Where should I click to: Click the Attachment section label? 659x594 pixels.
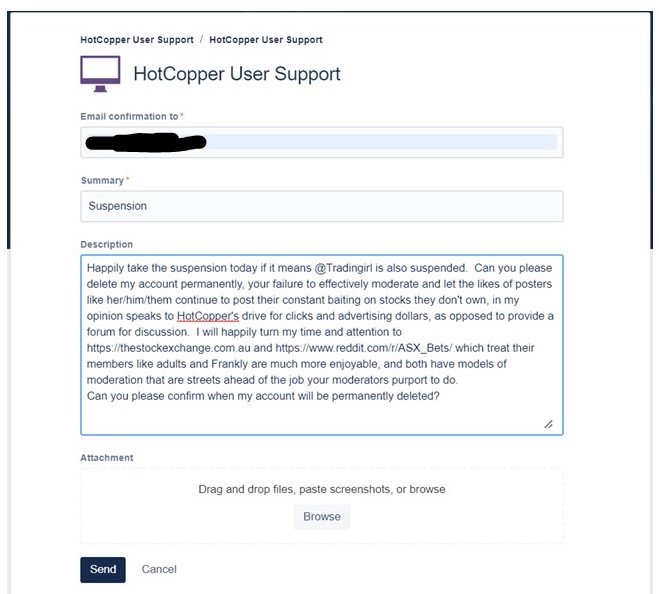point(107,457)
